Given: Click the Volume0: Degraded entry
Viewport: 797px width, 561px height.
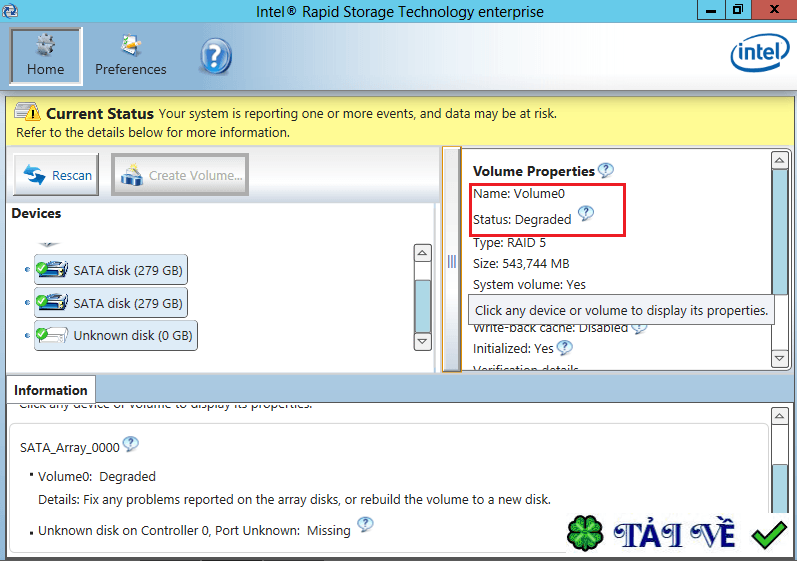Looking at the screenshot, I should (97, 477).
